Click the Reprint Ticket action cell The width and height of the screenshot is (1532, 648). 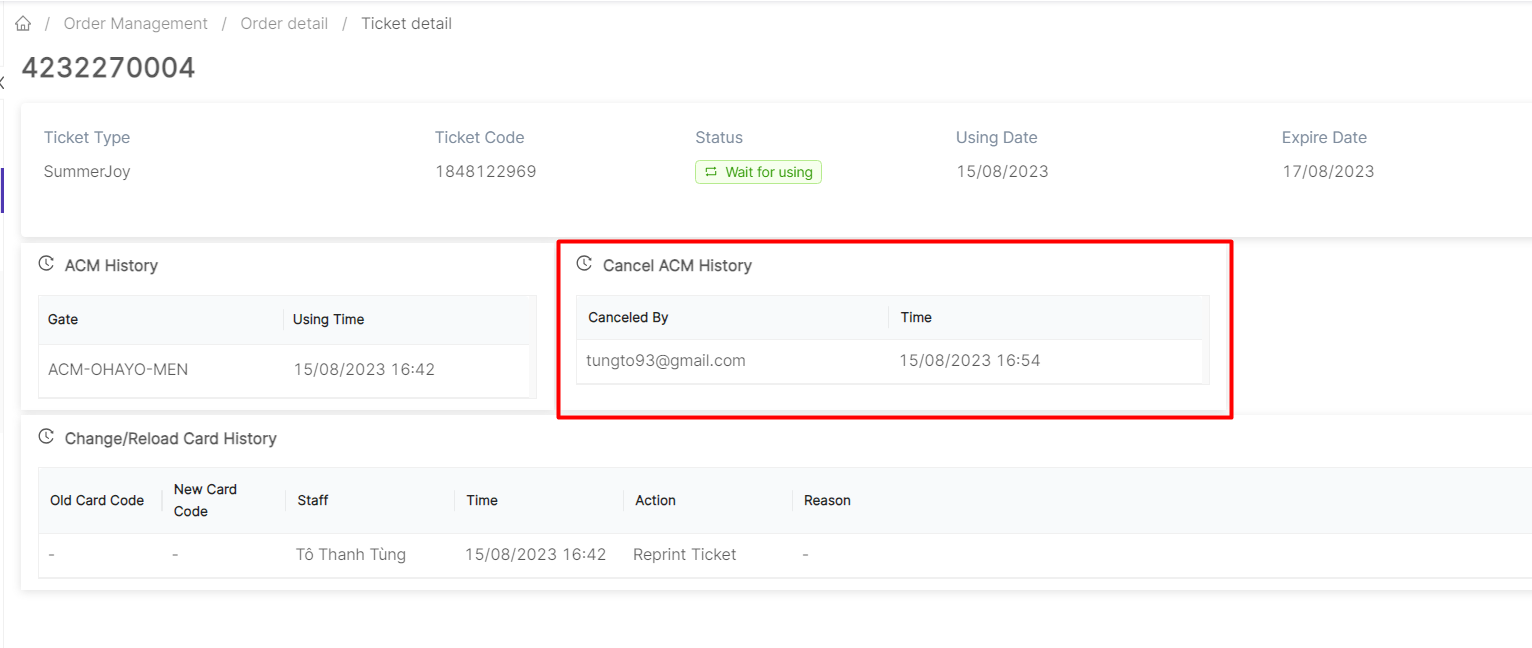[684, 554]
